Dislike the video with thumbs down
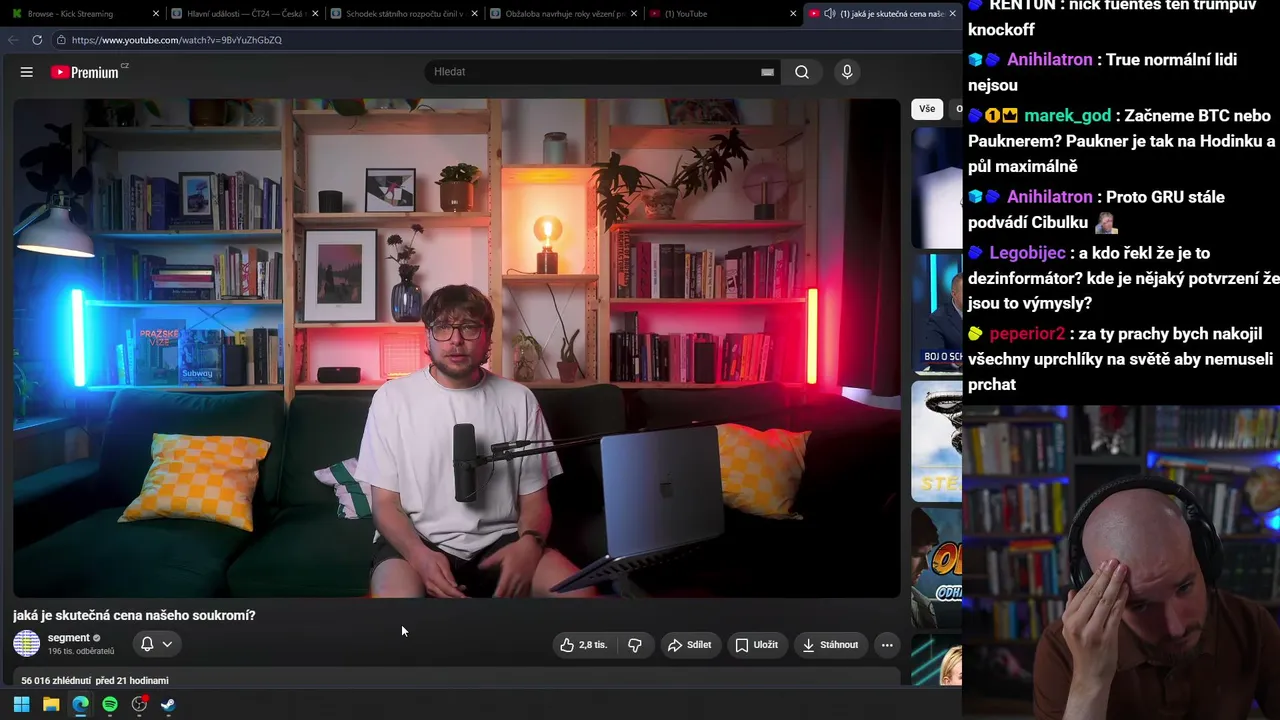This screenshot has height=720, width=1280. pos(635,645)
